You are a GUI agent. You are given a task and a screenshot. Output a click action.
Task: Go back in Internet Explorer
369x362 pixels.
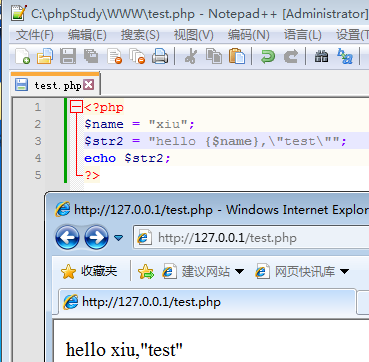click(67, 238)
